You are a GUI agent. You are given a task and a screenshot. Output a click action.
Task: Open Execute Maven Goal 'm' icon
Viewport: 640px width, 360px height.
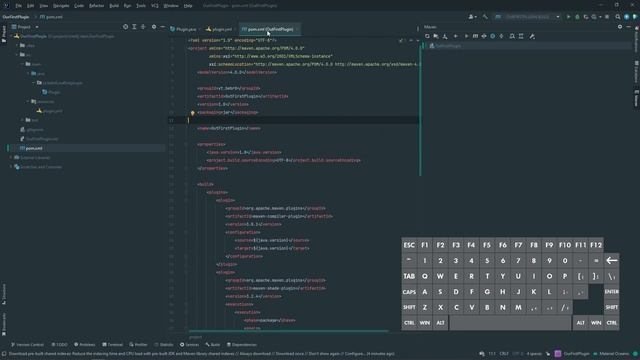point(475,36)
